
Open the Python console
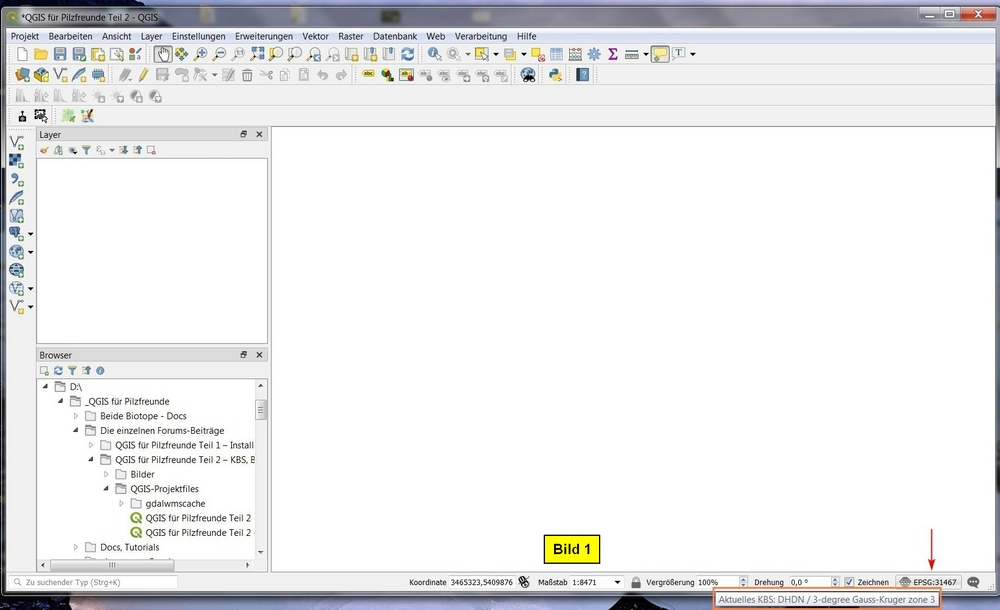(554, 75)
